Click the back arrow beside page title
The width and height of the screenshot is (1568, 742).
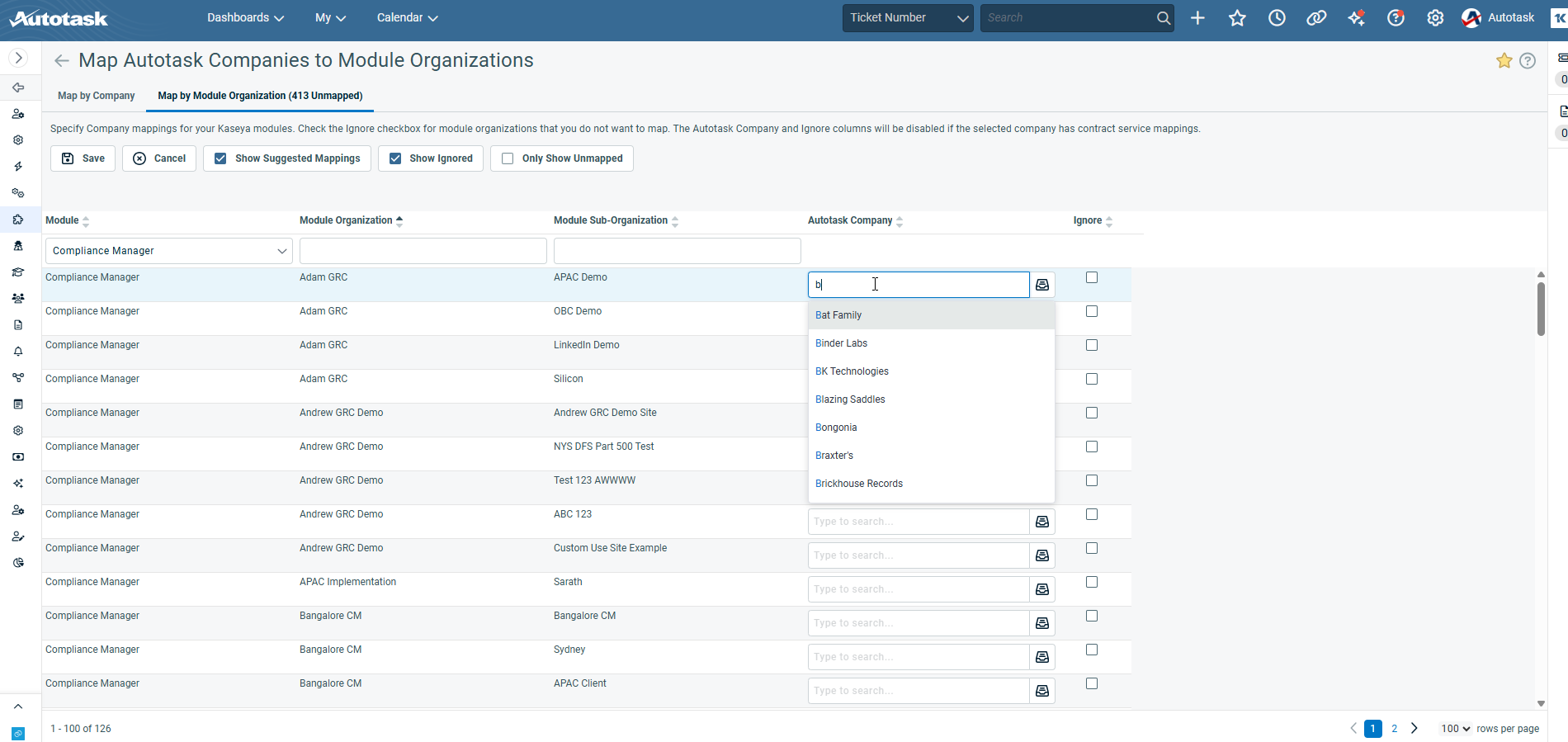[62, 61]
